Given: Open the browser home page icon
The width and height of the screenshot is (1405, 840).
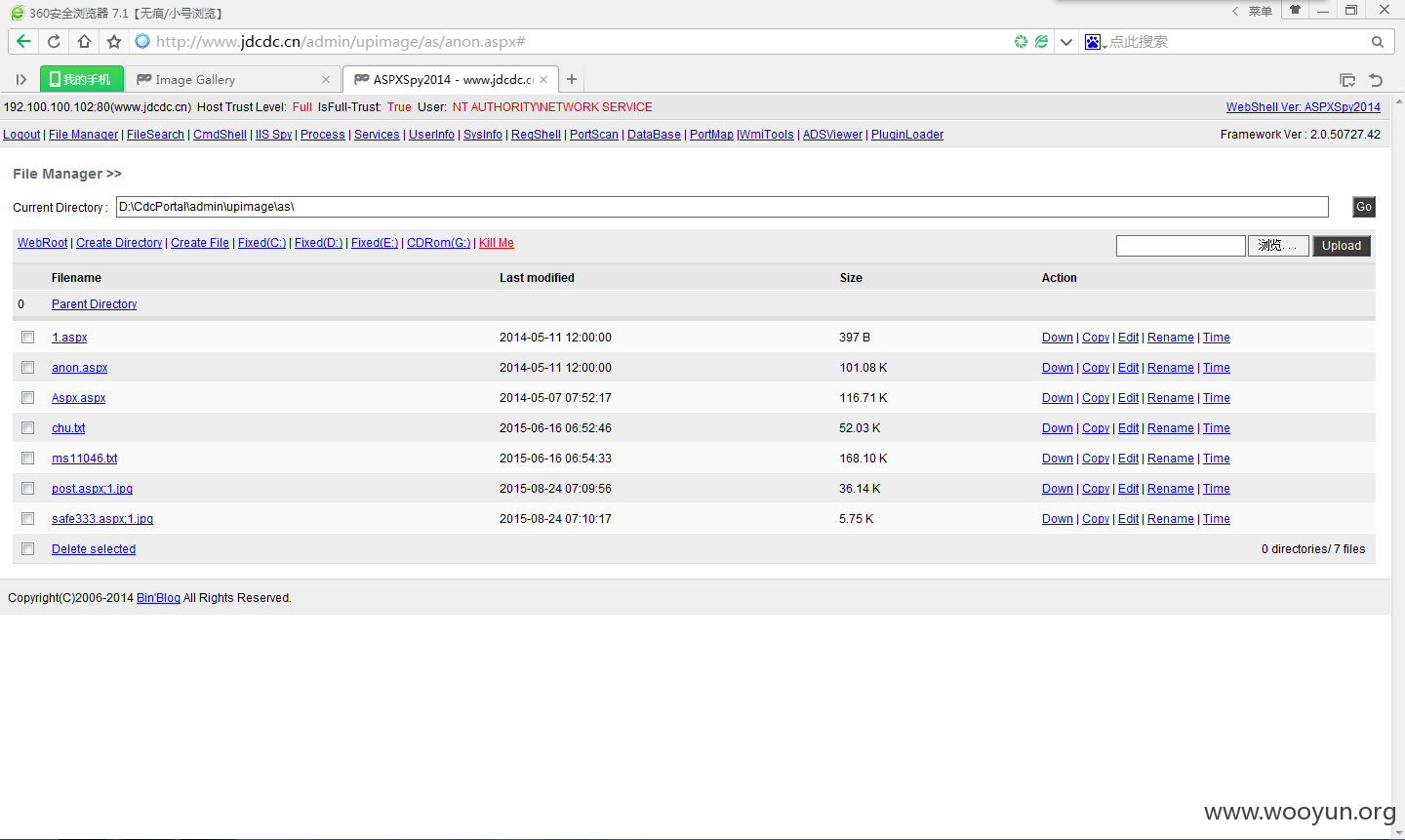Looking at the screenshot, I should click(x=84, y=42).
